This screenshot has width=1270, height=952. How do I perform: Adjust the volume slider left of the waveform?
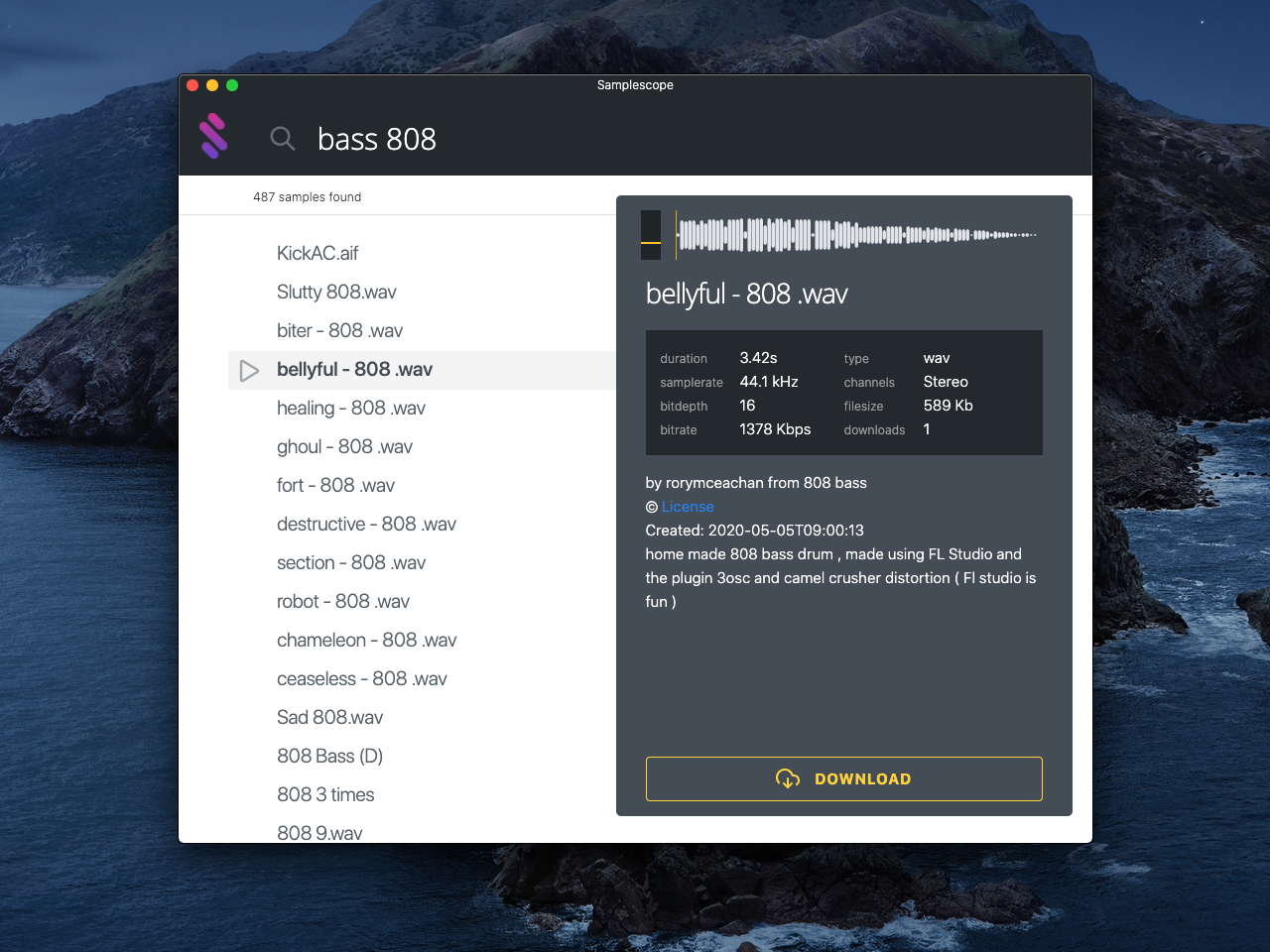[x=650, y=234]
